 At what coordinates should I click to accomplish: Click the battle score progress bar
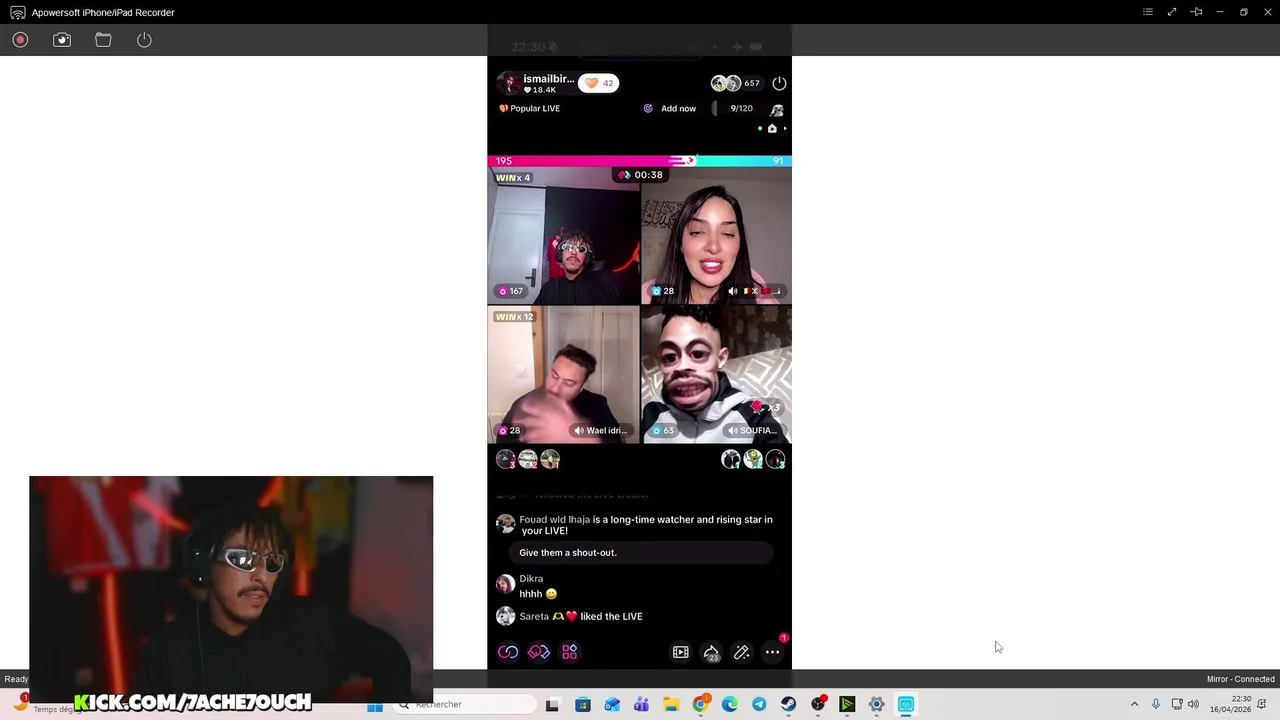click(x=639, y=160)
